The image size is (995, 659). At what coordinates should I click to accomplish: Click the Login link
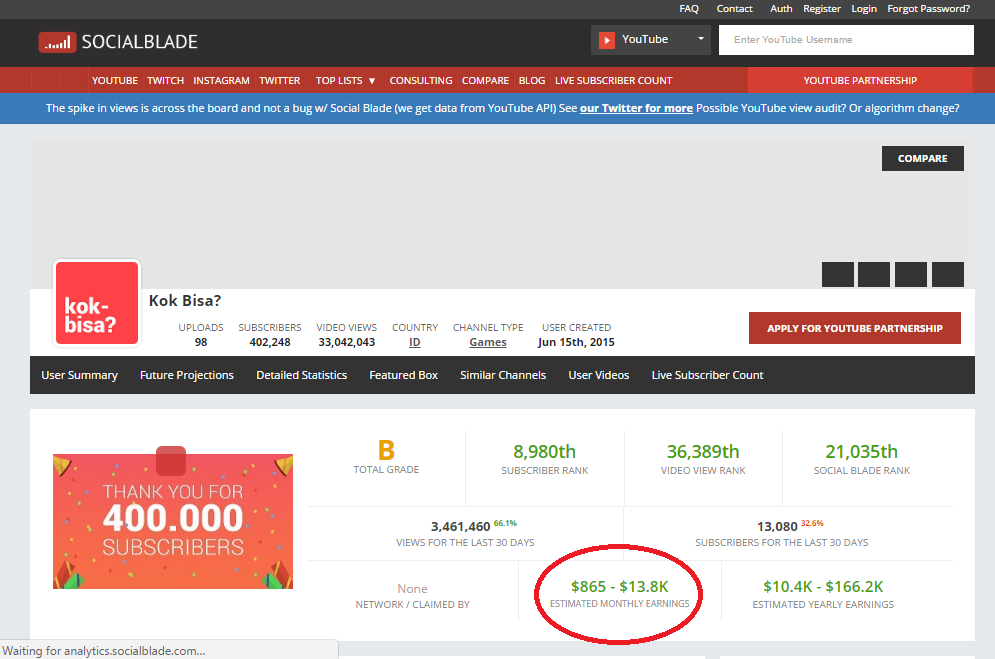864,9
